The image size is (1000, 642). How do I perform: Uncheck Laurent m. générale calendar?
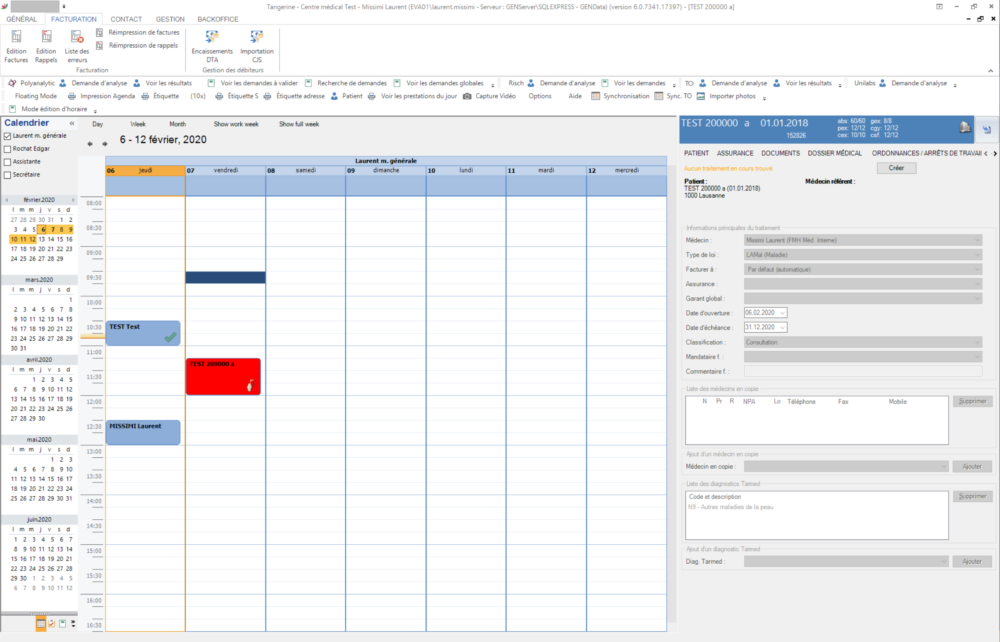click(x=8, y=136)
